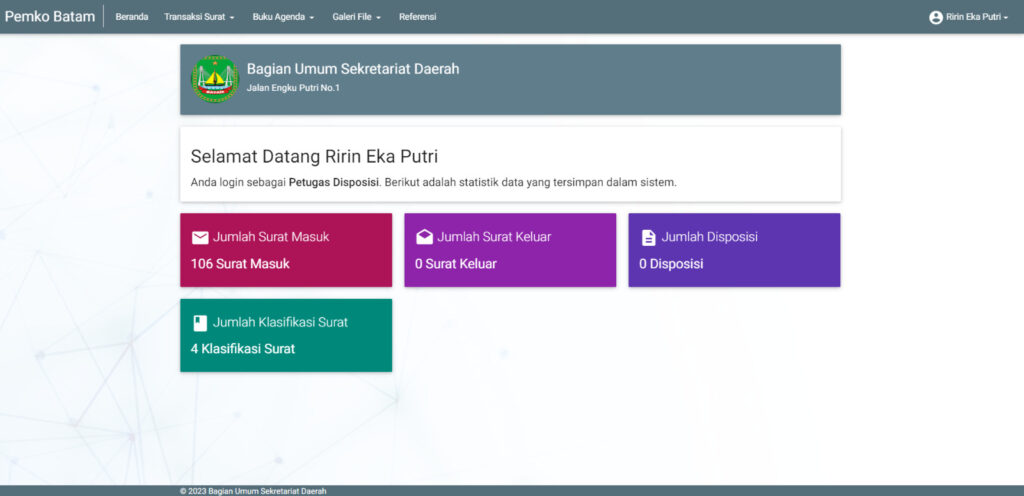Click the envelope icon on Surat Masuk card

pos(200,238)
